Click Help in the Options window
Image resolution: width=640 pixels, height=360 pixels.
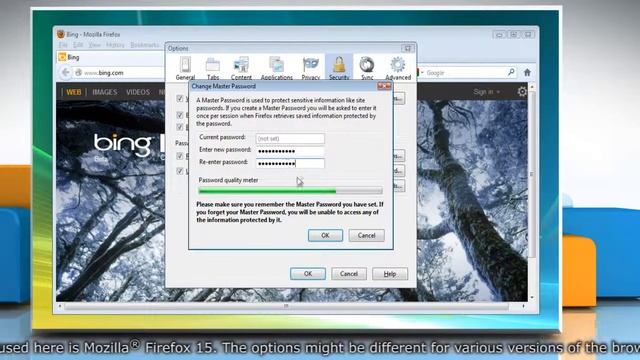(390, 274)
